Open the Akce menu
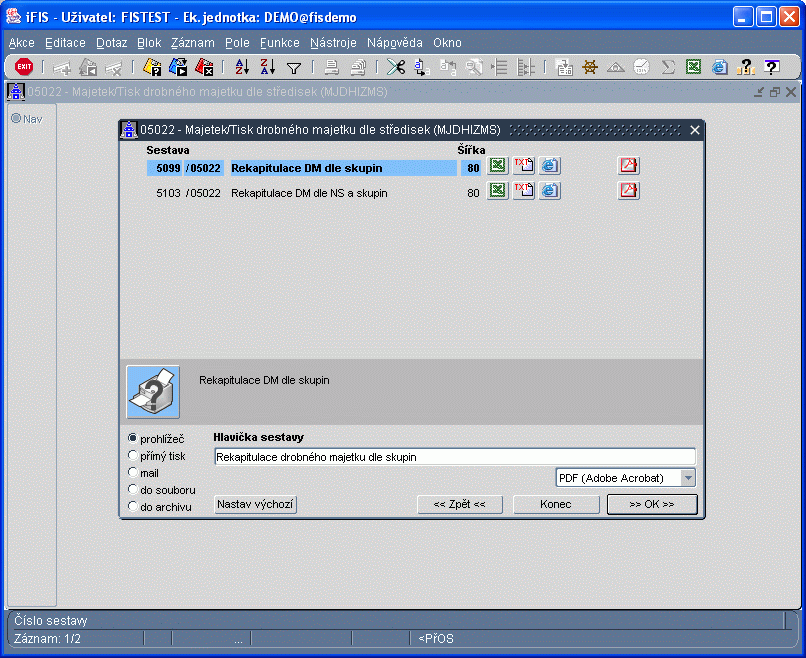The height and width of the screenshot is (658, 806). point(22,43)
